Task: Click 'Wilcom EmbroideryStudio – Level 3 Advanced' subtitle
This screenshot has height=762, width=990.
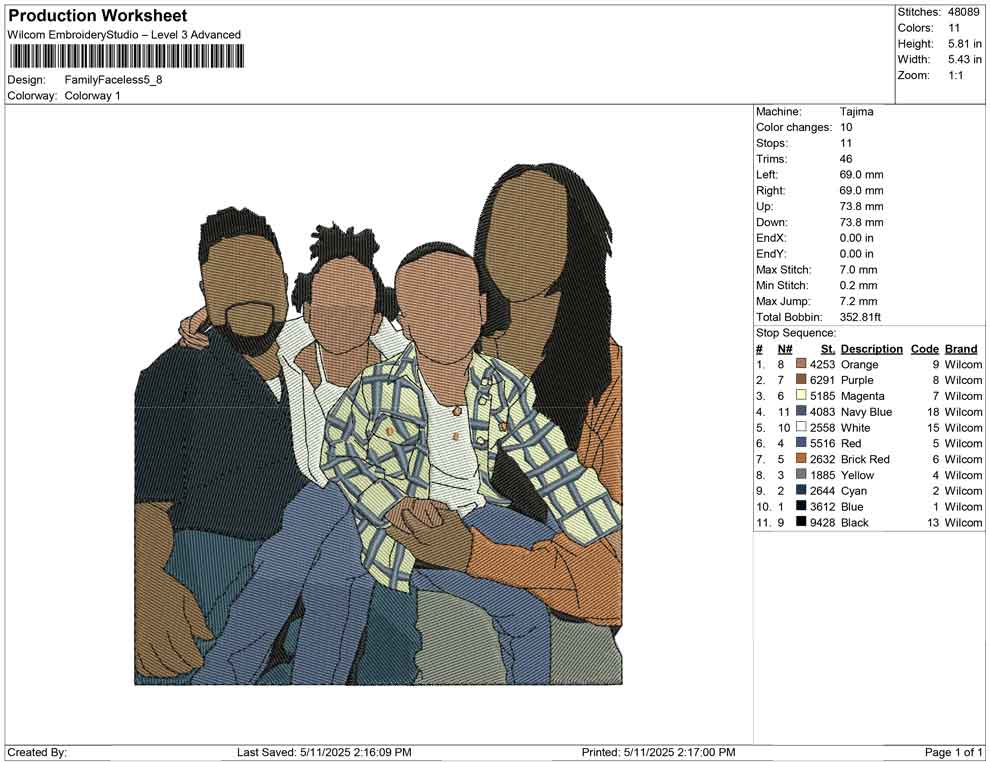Action: coord(124,35)
